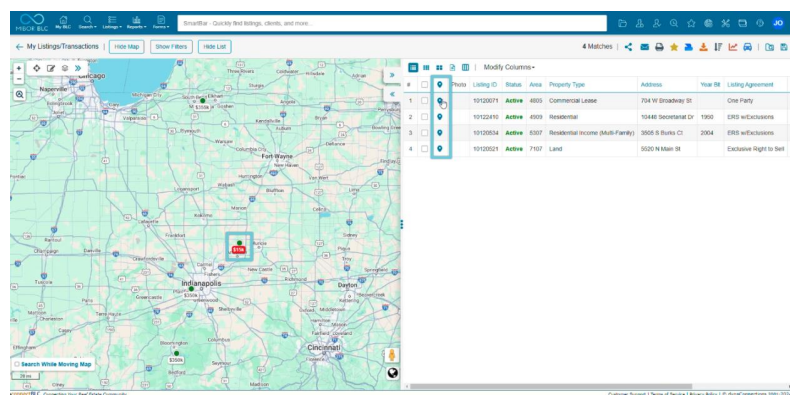Zoom in on the map
The width and height of the screenshot is (805, 404).
click(19, 68)
